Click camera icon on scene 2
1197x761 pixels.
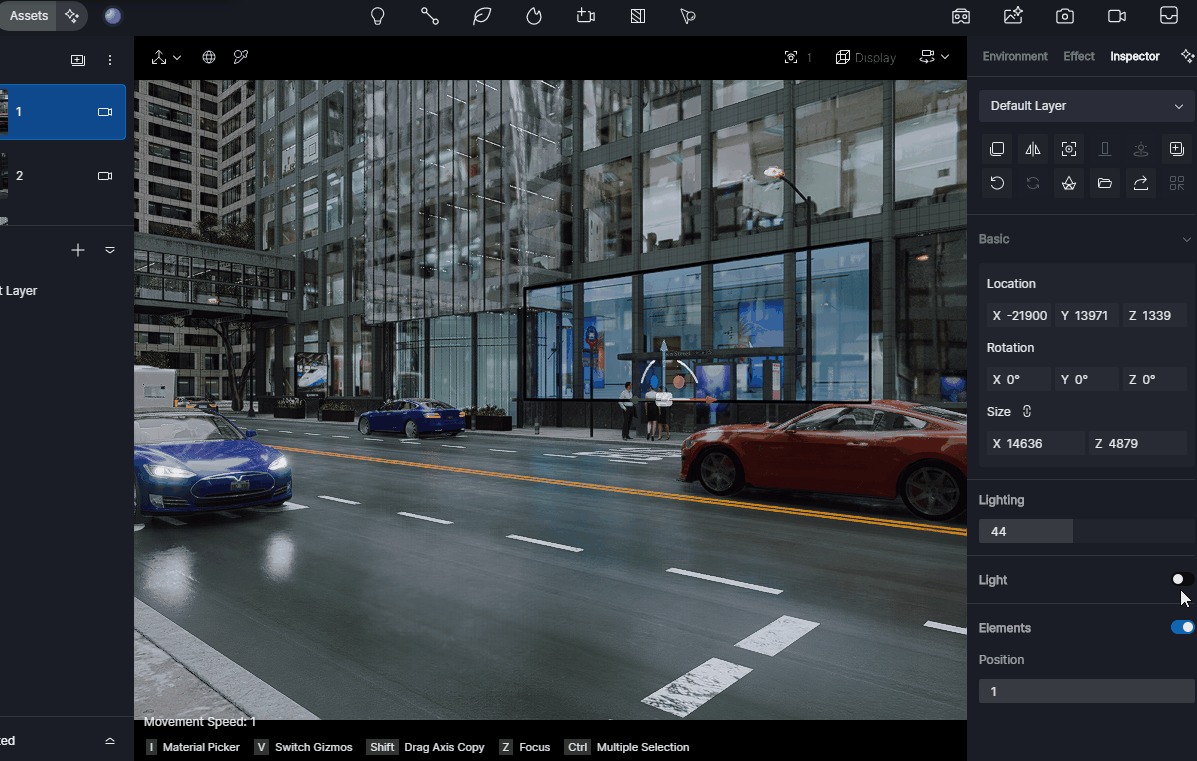105,176
